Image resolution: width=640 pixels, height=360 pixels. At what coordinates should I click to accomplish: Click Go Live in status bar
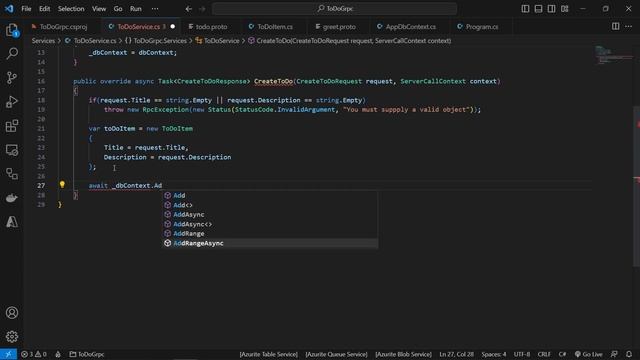pyautogui.click(x=589, y=354)
